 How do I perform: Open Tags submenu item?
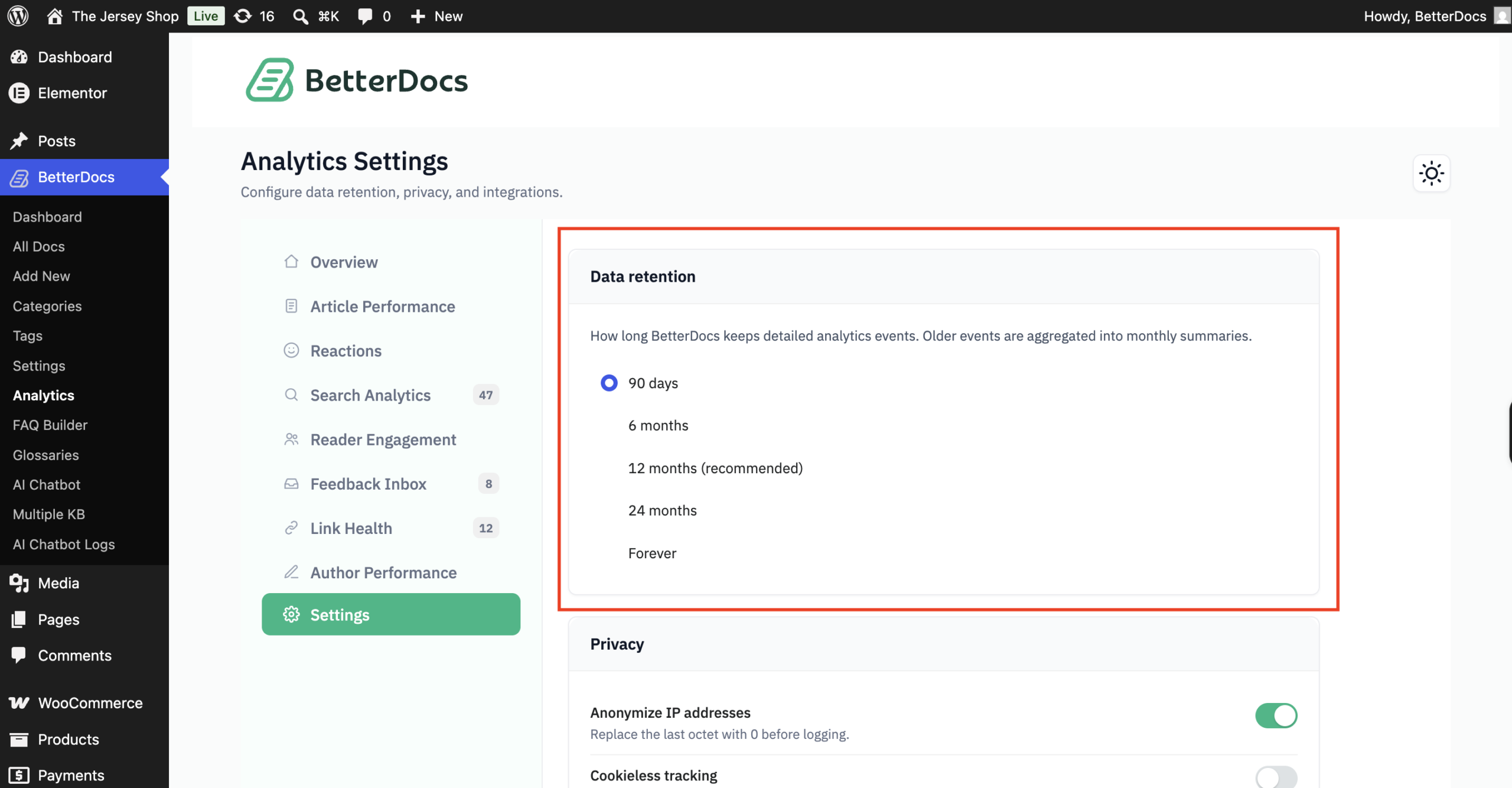click(28, 336)
